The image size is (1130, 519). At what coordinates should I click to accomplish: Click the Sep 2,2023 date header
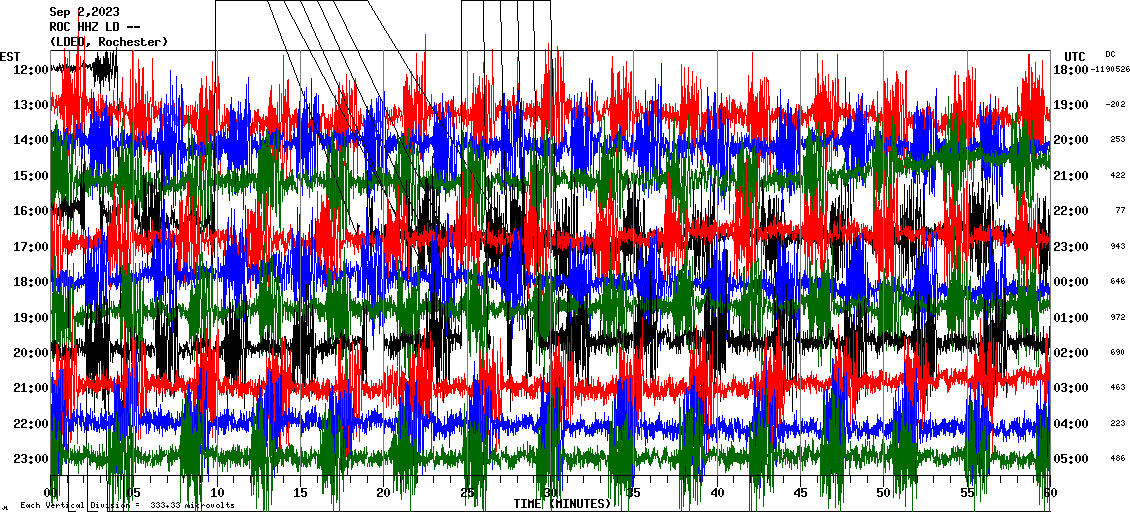pyautogui.click(x=84, y=12)
